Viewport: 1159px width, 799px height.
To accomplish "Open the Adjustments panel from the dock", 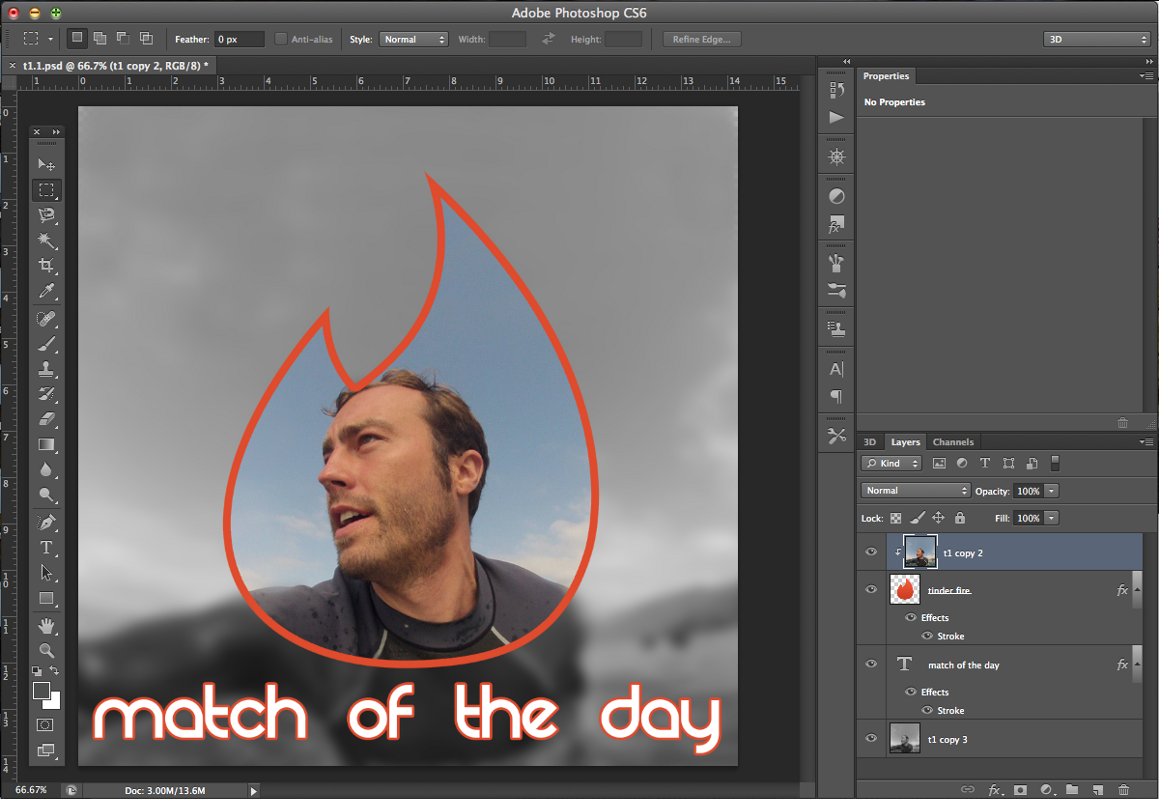I will 836,196.
